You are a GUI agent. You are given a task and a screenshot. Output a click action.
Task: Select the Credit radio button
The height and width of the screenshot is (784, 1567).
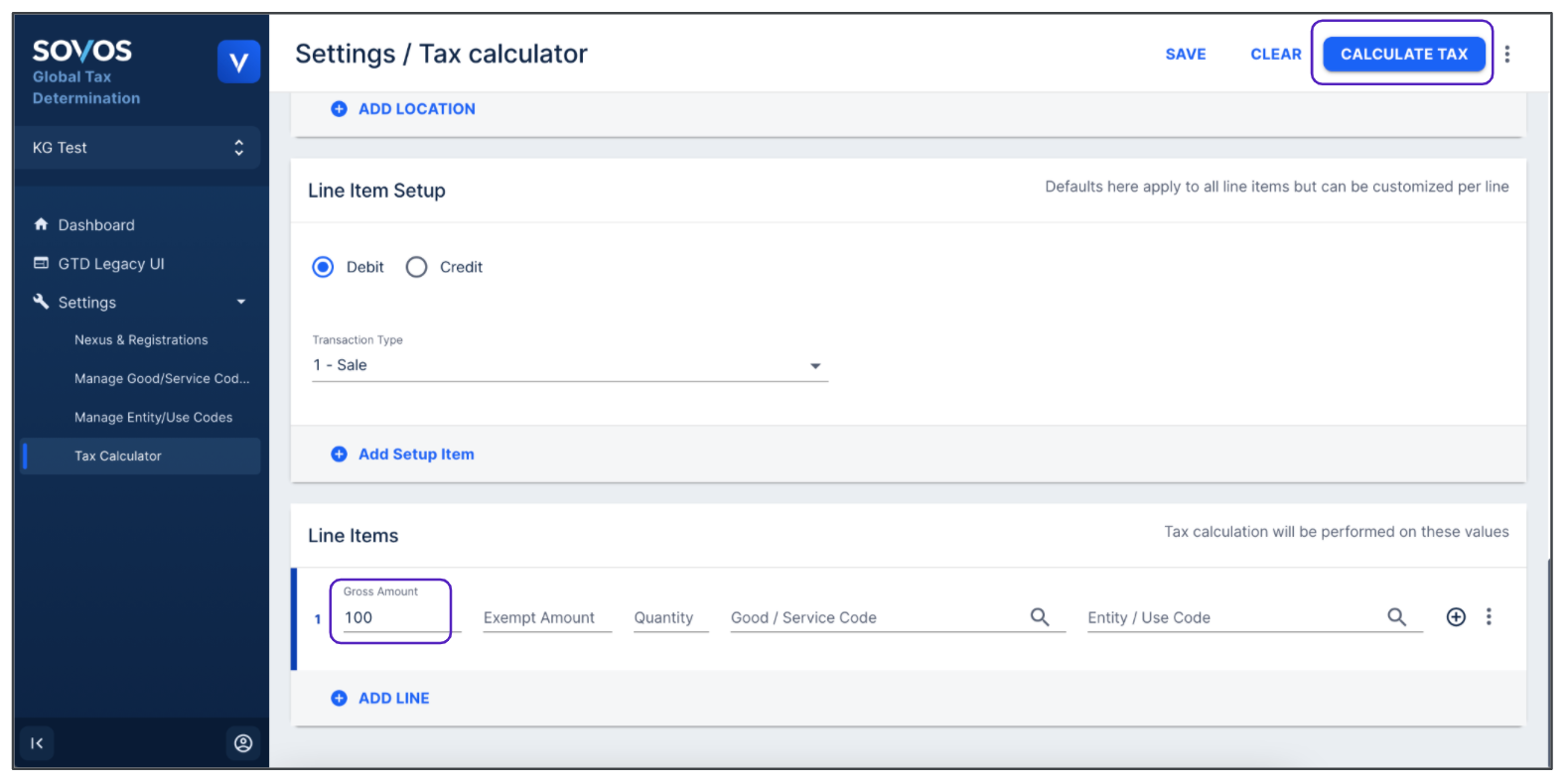pyautogui.click(x=417, y=267)
